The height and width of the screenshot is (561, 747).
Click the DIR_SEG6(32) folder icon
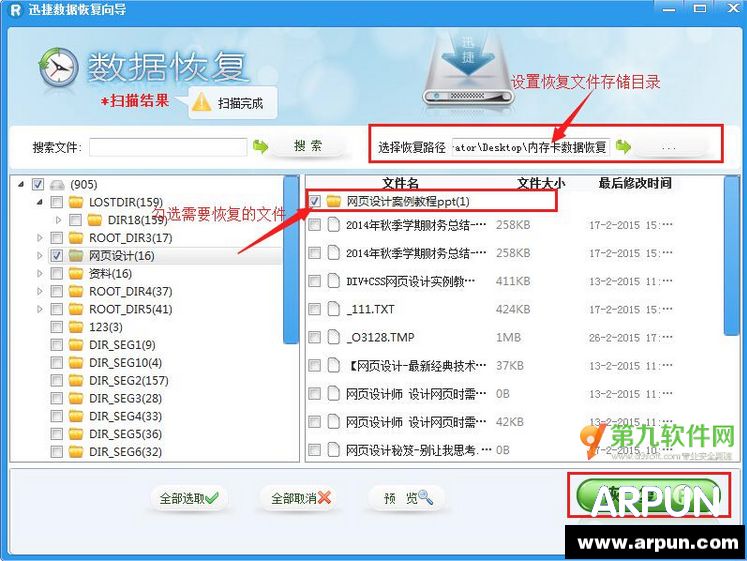point(76,451)
